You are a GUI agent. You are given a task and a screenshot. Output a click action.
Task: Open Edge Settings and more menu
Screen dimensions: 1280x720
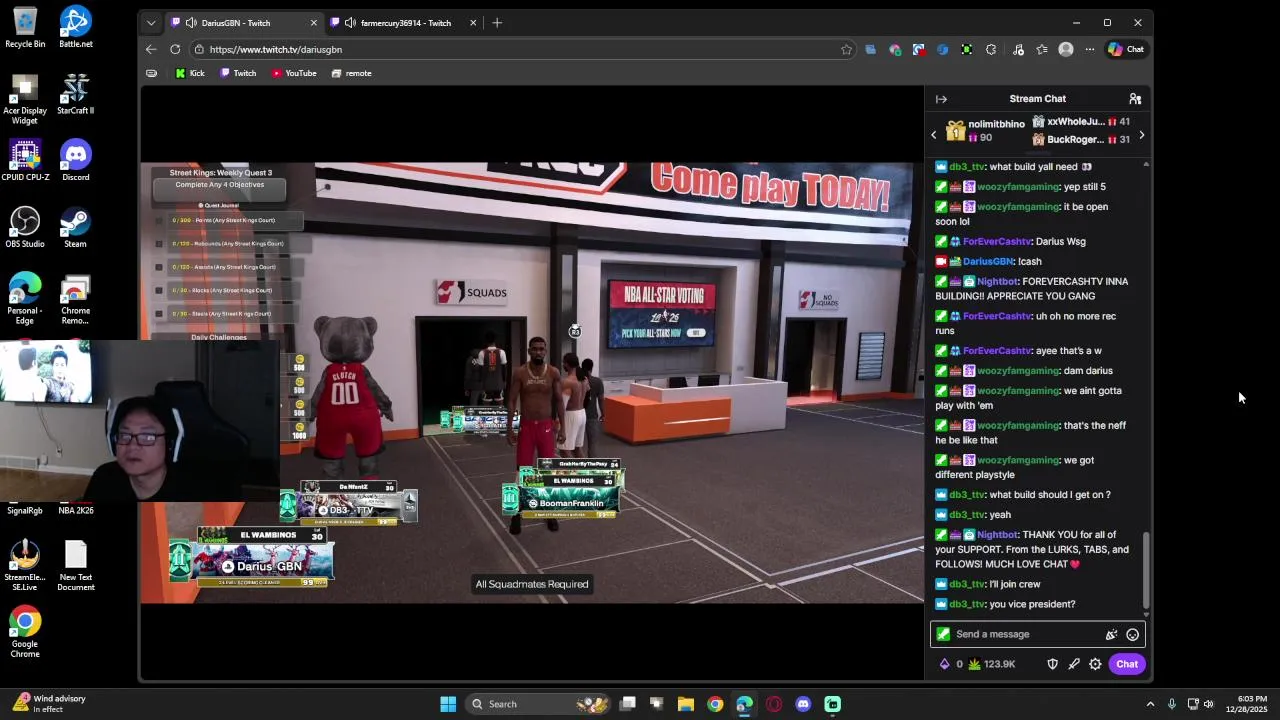point(1089,49)
